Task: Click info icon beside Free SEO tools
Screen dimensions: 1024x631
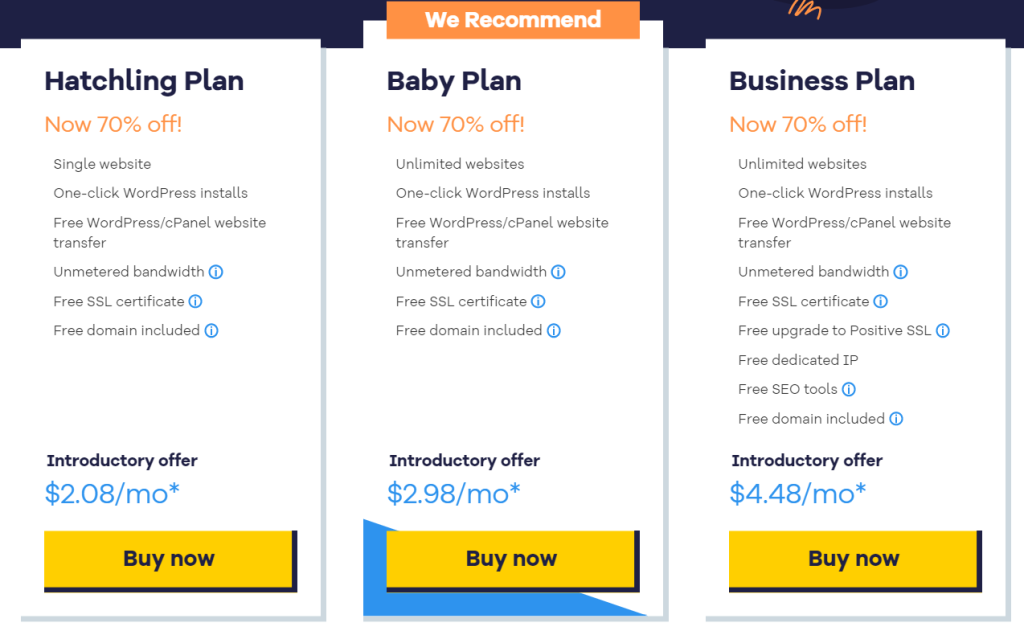Action: [x=849, y=390]
